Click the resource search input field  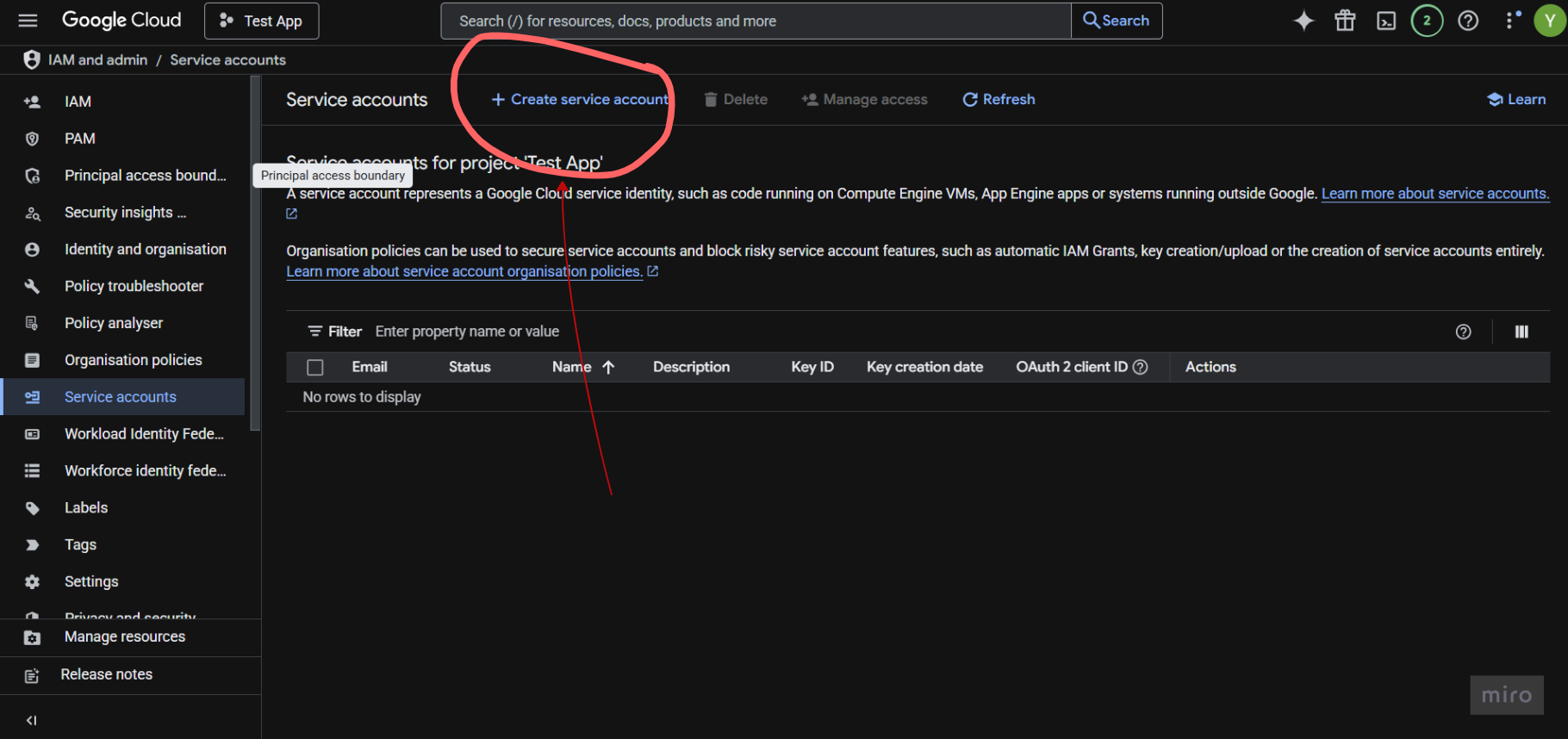(x=756, y=21)
